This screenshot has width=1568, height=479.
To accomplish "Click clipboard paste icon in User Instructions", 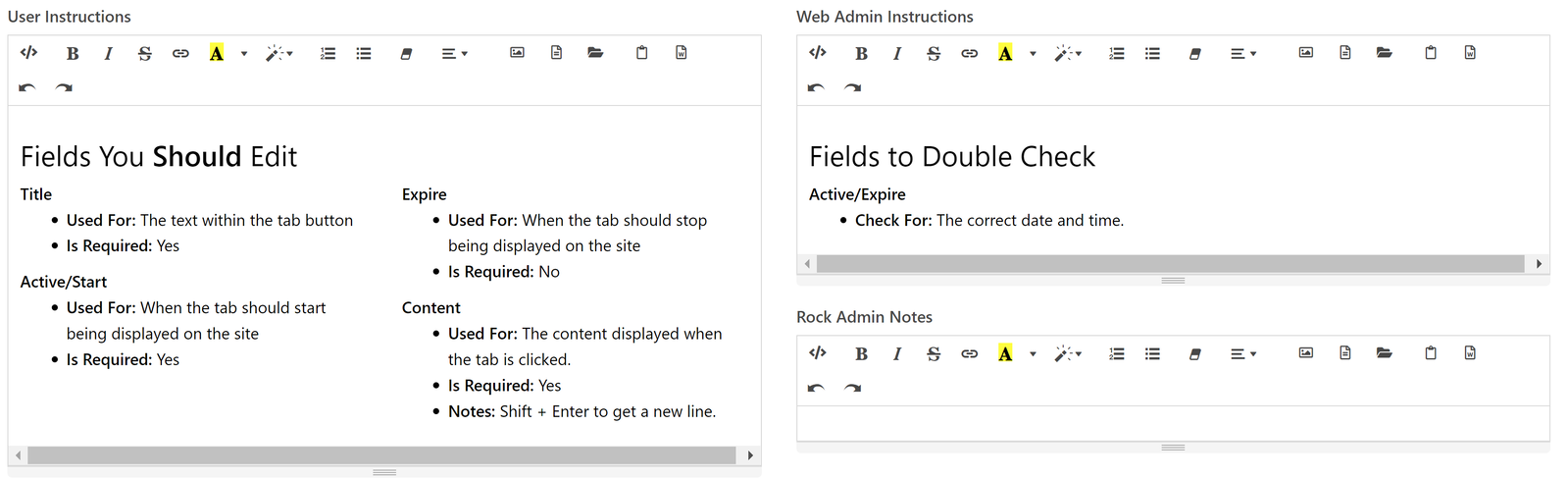I will (641, 53).
